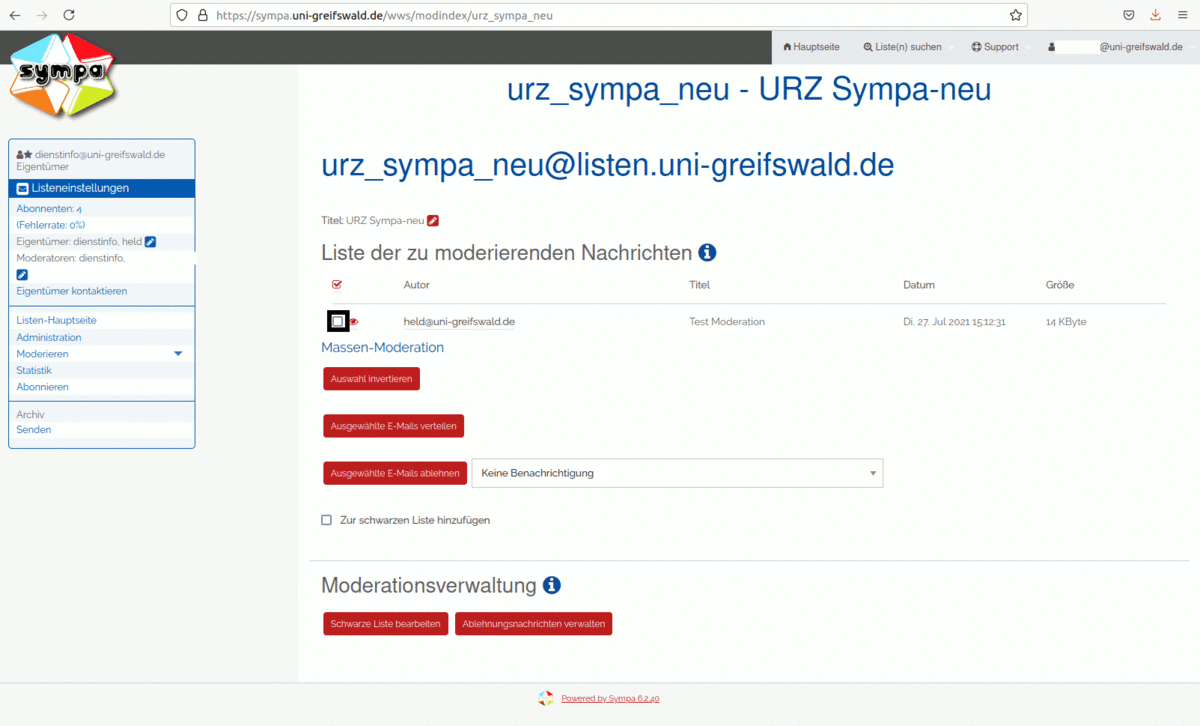
Task: Click the pencil icon beside Titel URZ Sympa-neu
Action: [x=433, y=221]
